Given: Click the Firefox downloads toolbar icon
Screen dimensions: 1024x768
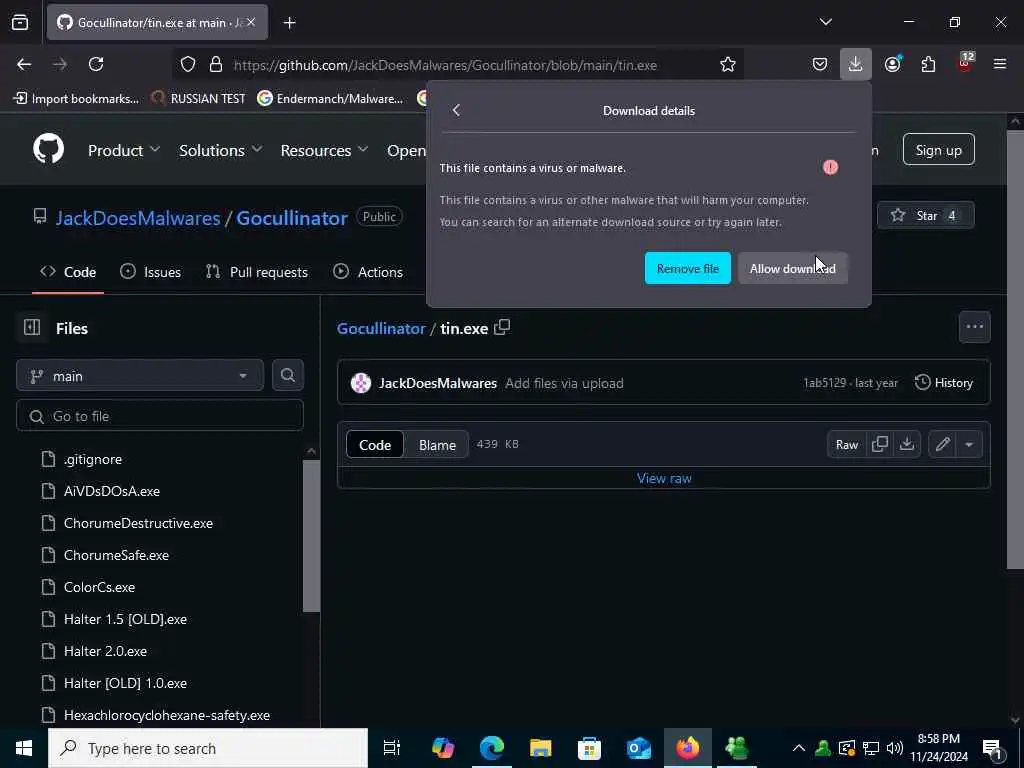Looking at the screenshot, I should [856, 64].
